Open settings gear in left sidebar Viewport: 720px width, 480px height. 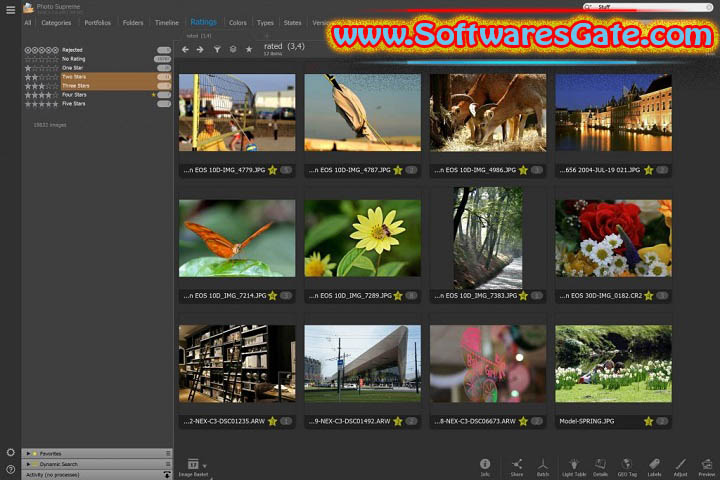(x=11, y=452)
